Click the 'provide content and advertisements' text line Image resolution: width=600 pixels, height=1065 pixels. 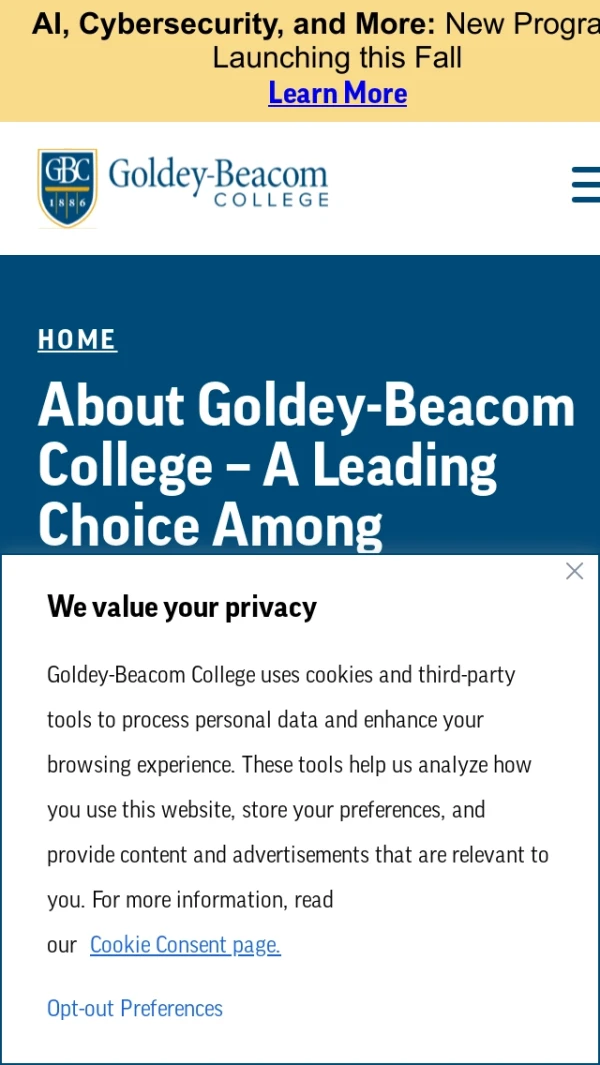pyautogui.click(x=297, y=855)
